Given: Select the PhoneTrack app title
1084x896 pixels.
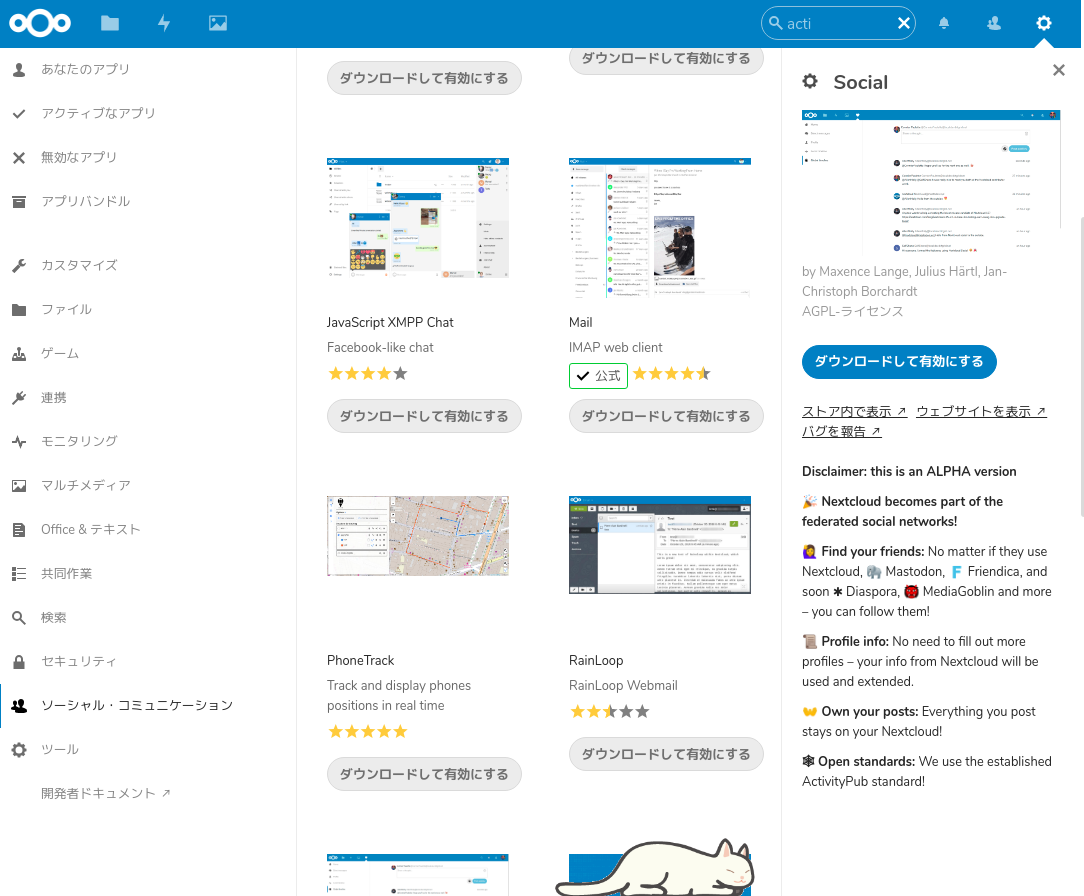Looking at the screenshot, I should coord(361,660).
